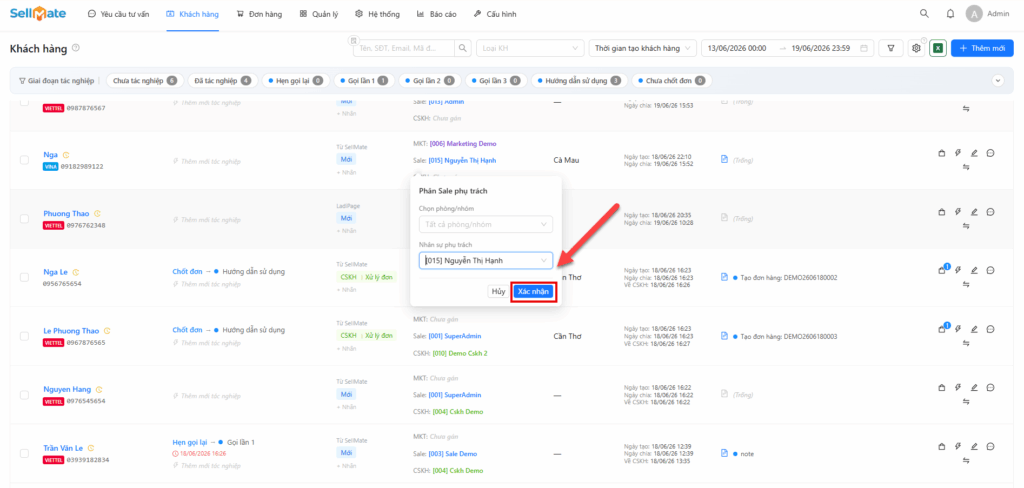Viewport: 1024px width, 488px height.
Task: Open the notifications bell
Action: [x=950, y=14]
